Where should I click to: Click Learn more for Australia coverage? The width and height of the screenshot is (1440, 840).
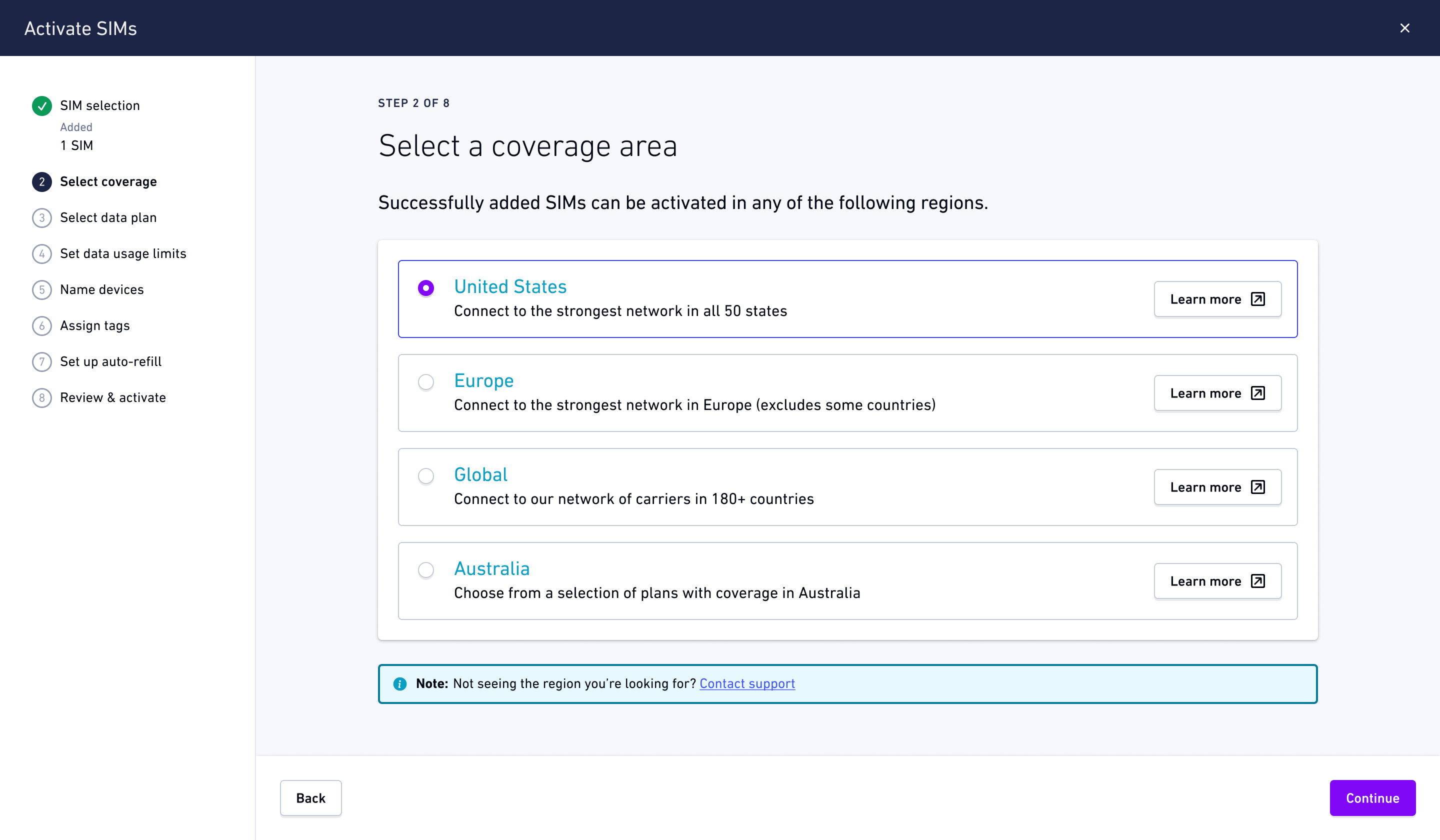pos(1216,580)
